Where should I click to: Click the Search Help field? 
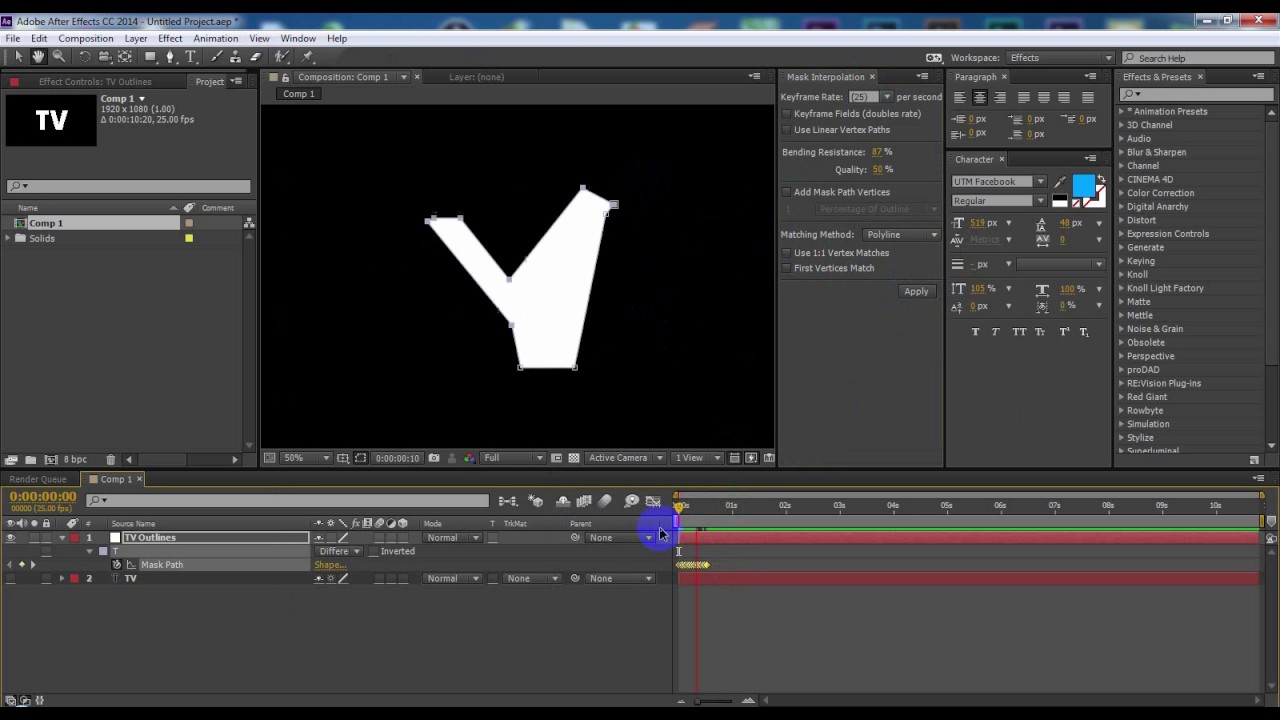click(1198, 58)
